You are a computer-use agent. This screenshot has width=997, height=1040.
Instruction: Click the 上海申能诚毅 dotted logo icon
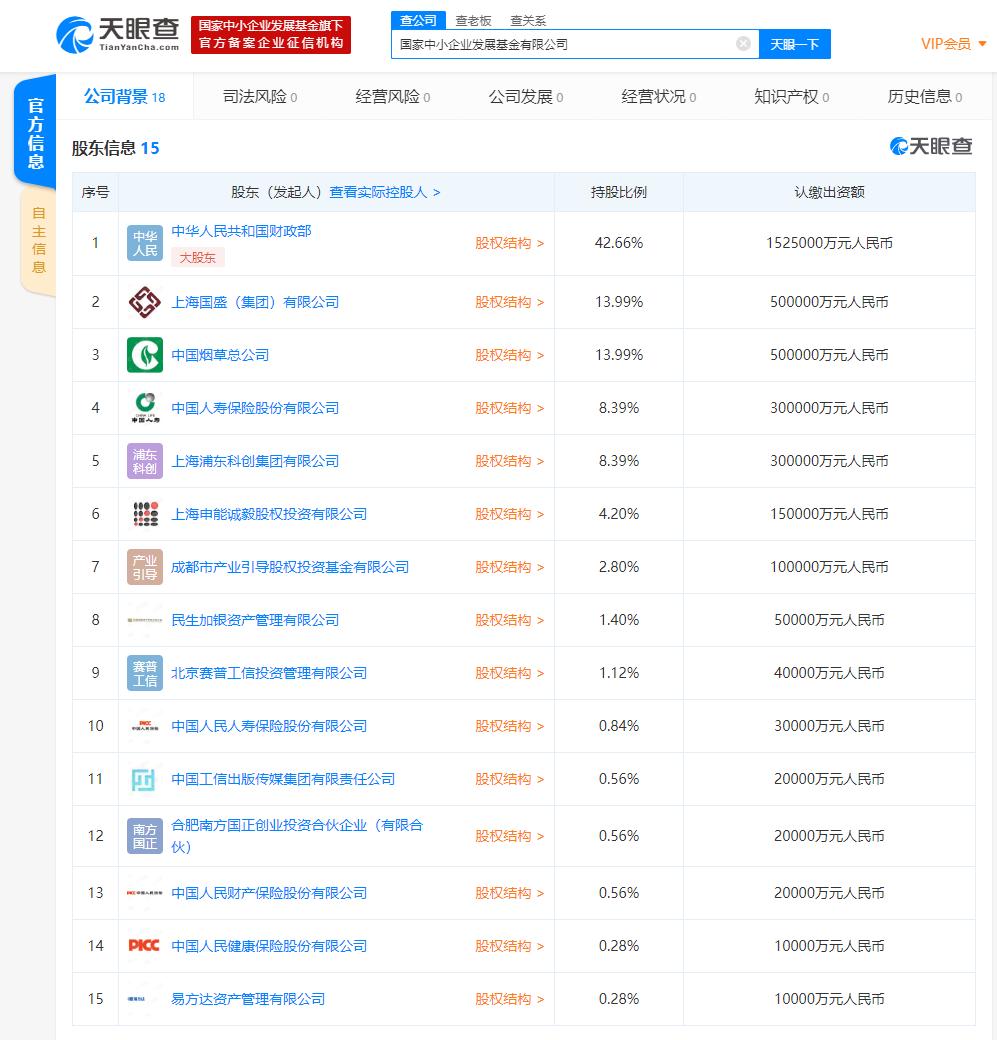(x=145, y=514)
